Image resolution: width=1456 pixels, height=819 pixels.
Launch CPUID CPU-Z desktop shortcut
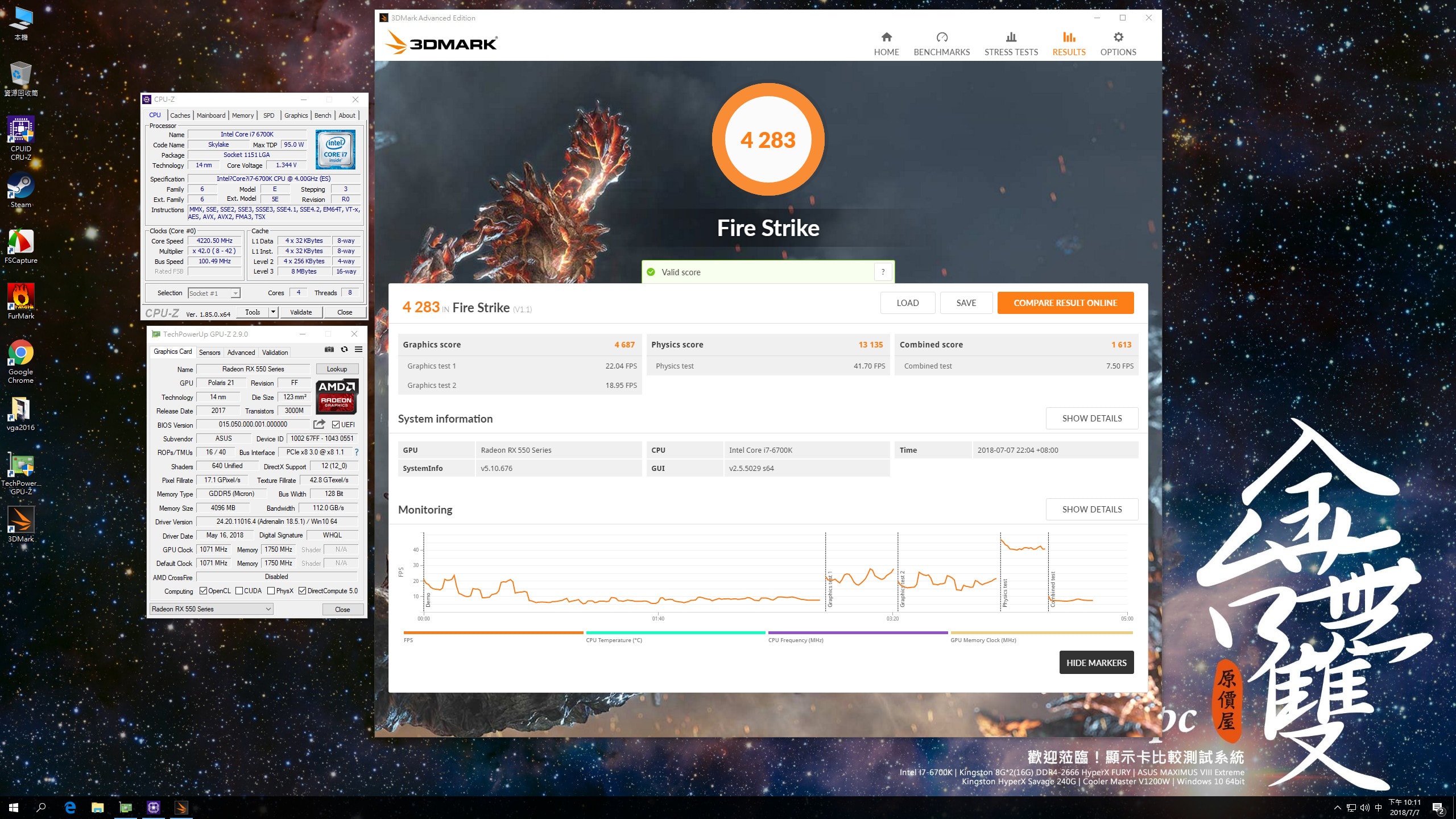point(21,138)
